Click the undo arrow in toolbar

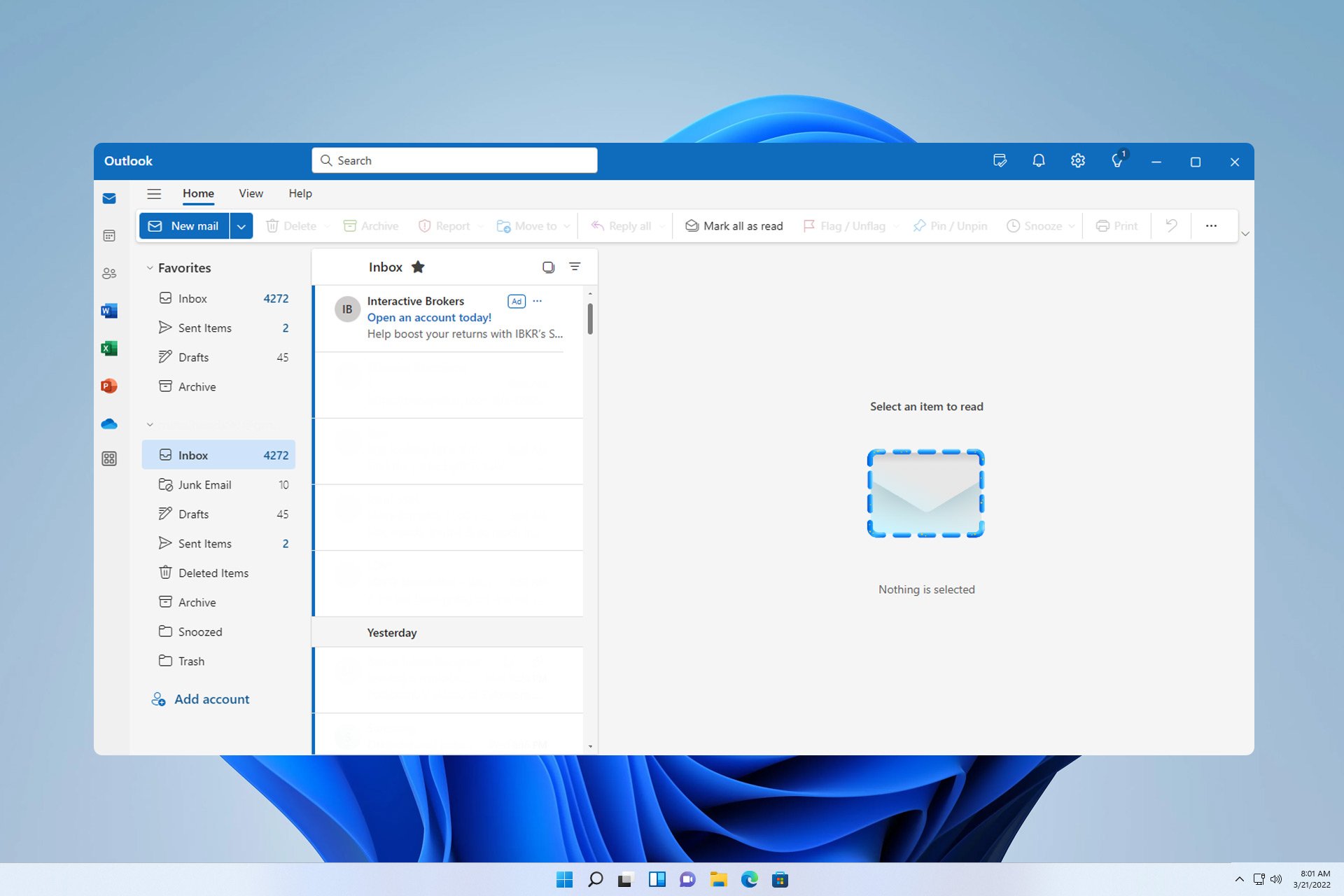1171,225
